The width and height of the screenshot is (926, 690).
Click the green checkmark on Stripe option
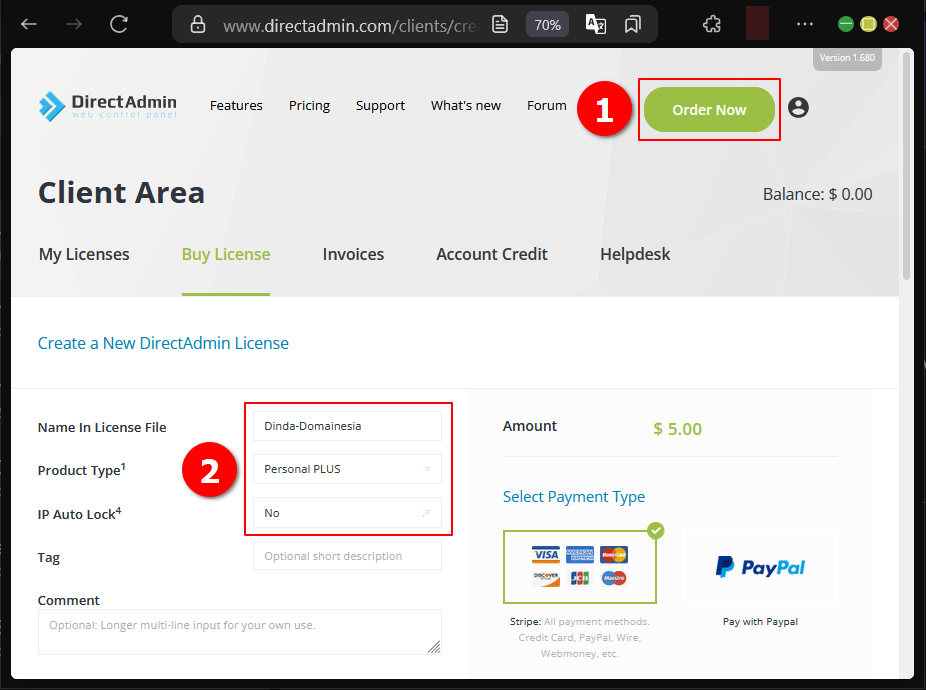(x=656, y=530)
